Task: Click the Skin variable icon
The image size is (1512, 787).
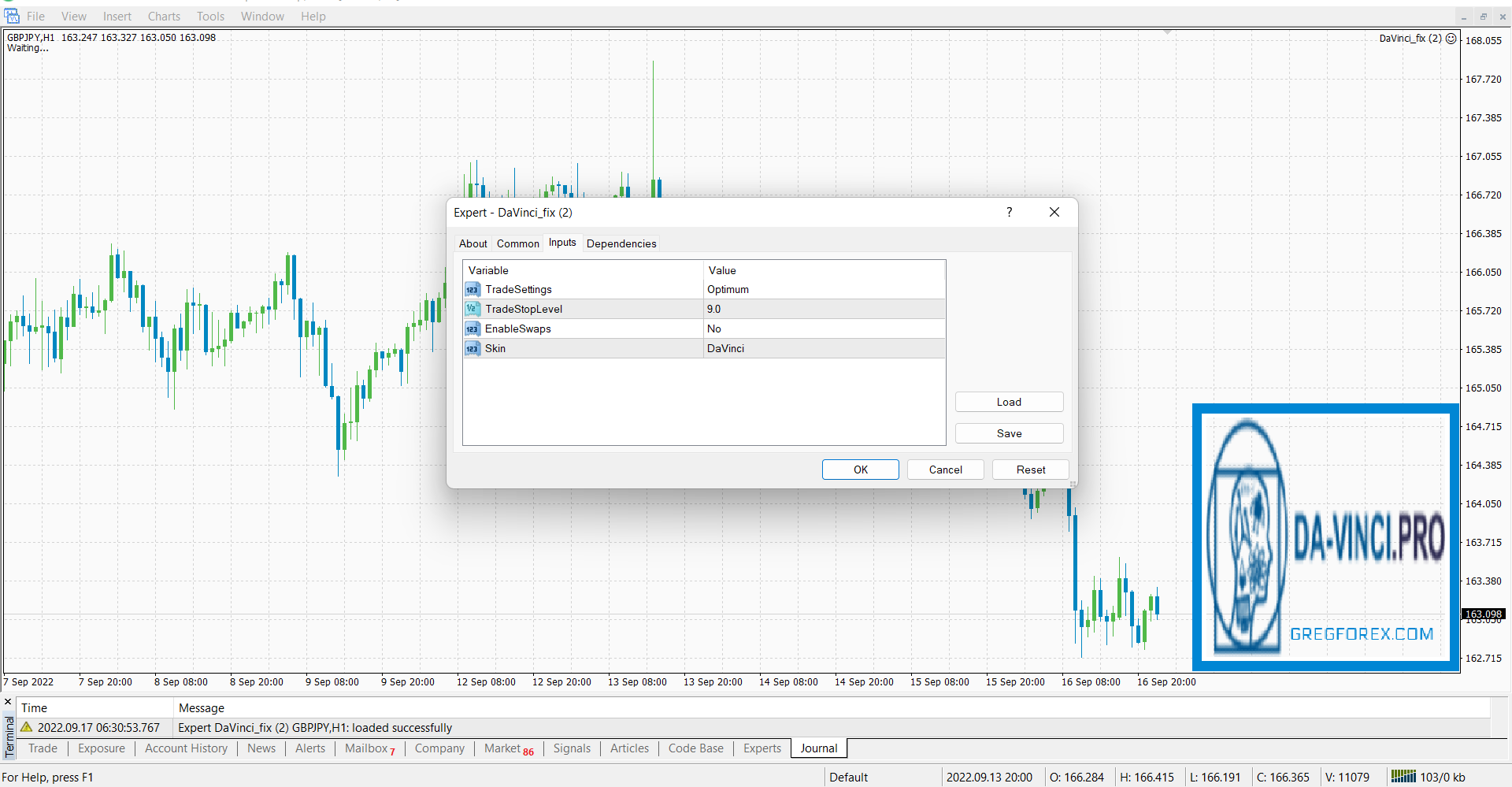Action: 472,349
